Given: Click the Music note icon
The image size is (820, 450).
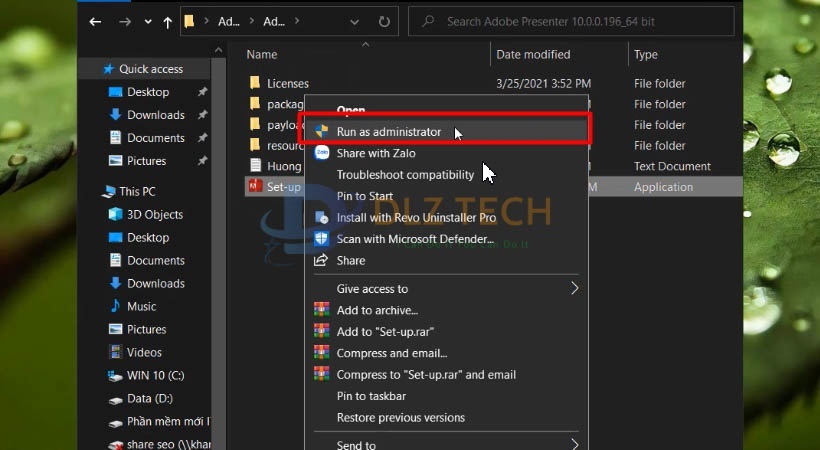Looking at the screenshot, I should tap(115, 306).
